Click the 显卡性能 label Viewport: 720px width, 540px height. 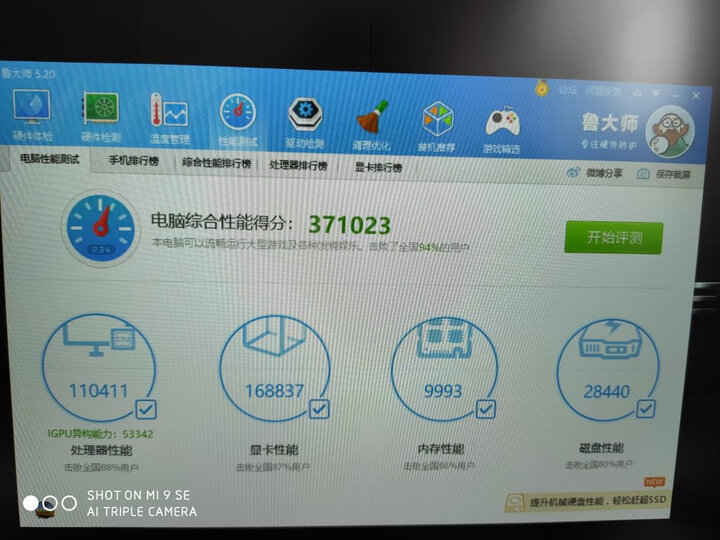click(x=274, y=450)
